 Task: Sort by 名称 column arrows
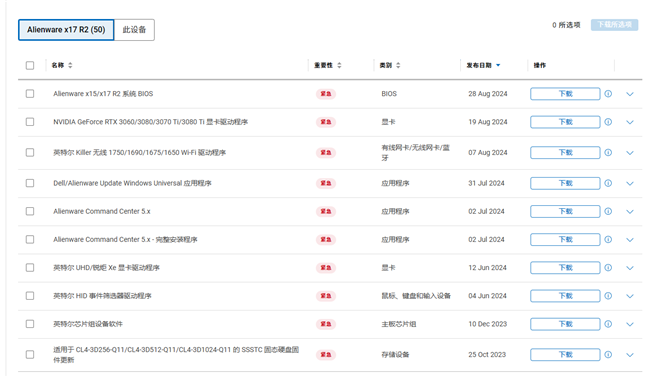(70, 65)
